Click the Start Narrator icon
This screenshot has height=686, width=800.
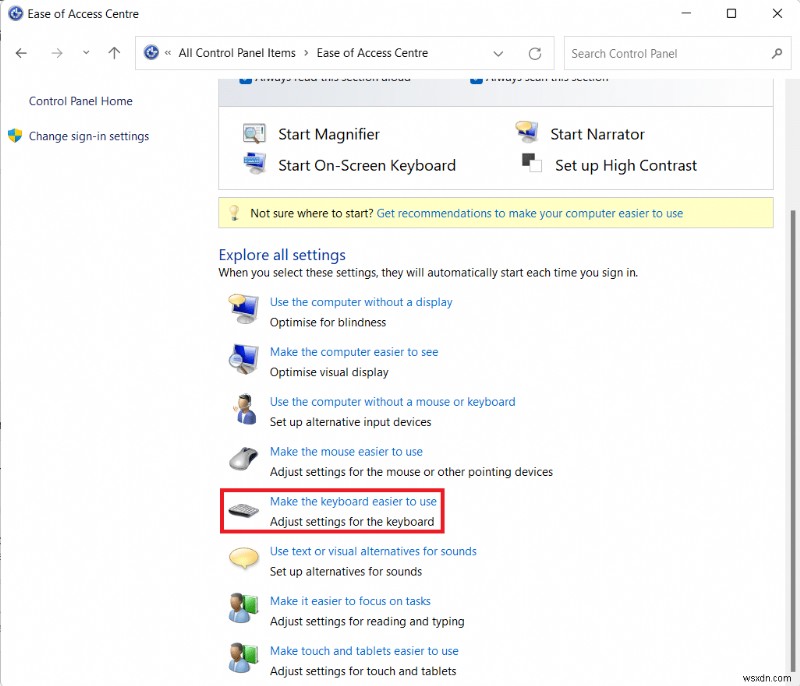pos(527,132)
